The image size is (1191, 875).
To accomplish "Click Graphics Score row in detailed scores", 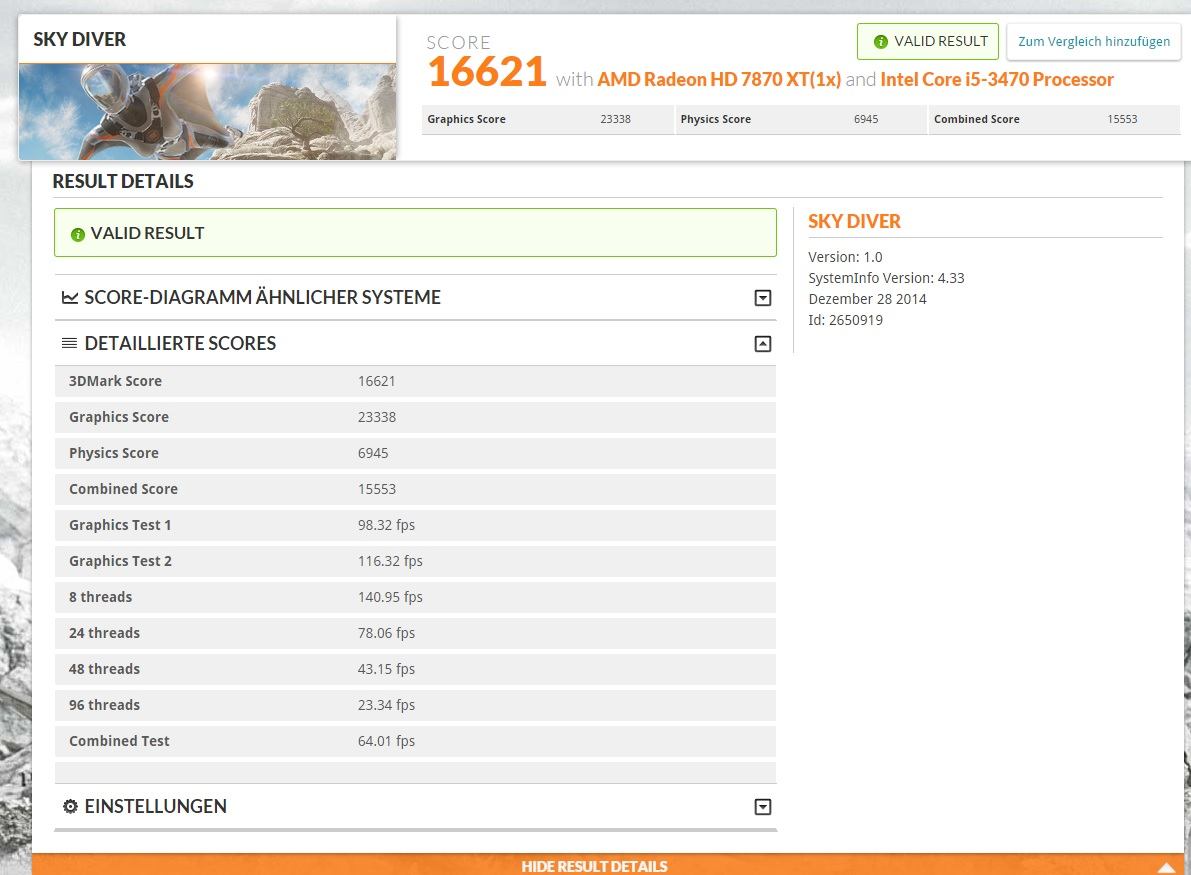I will 415,417.
